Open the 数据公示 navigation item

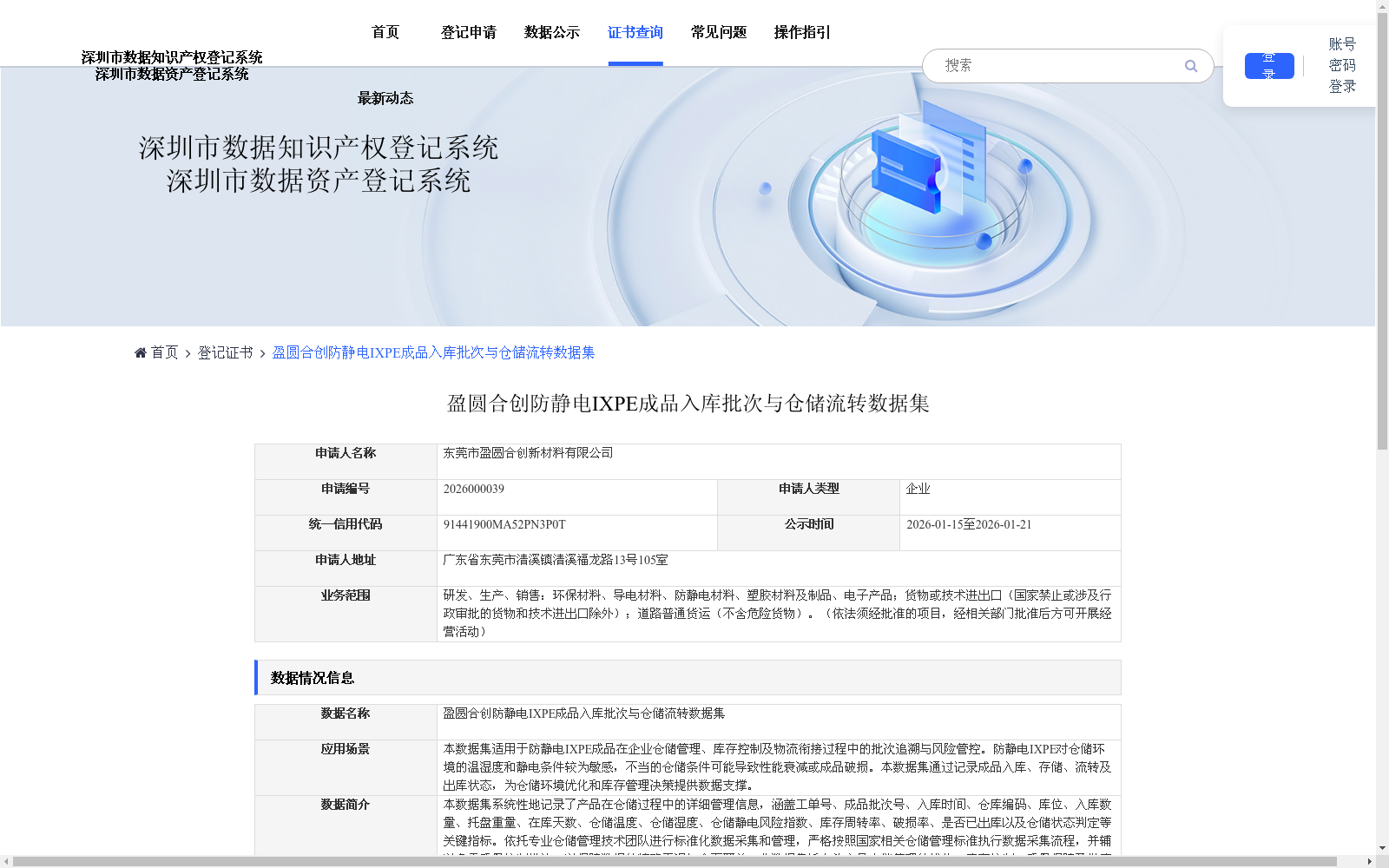(x=552, y=32)
